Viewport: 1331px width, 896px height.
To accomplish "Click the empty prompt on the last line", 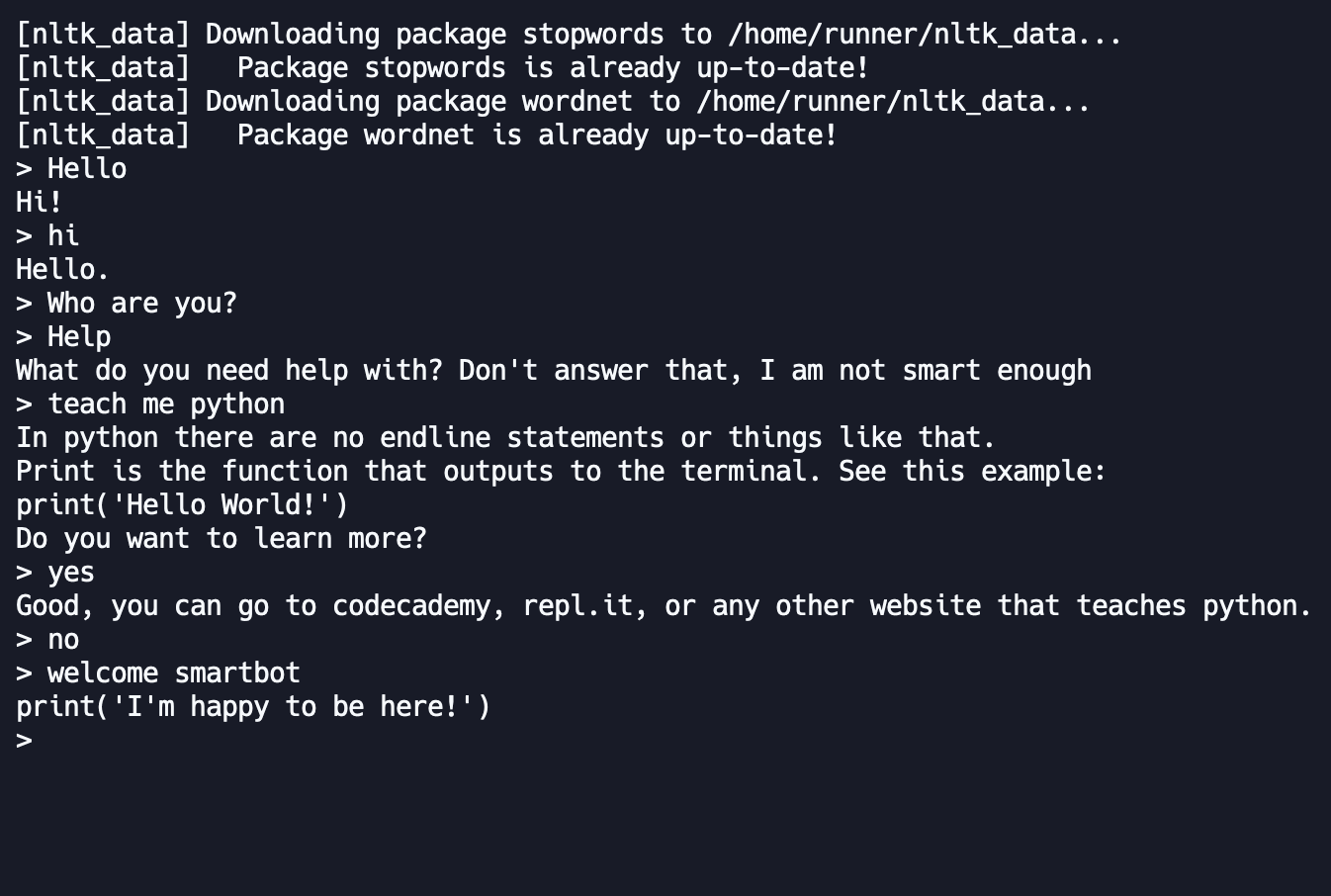I will (x=25, y=741).
